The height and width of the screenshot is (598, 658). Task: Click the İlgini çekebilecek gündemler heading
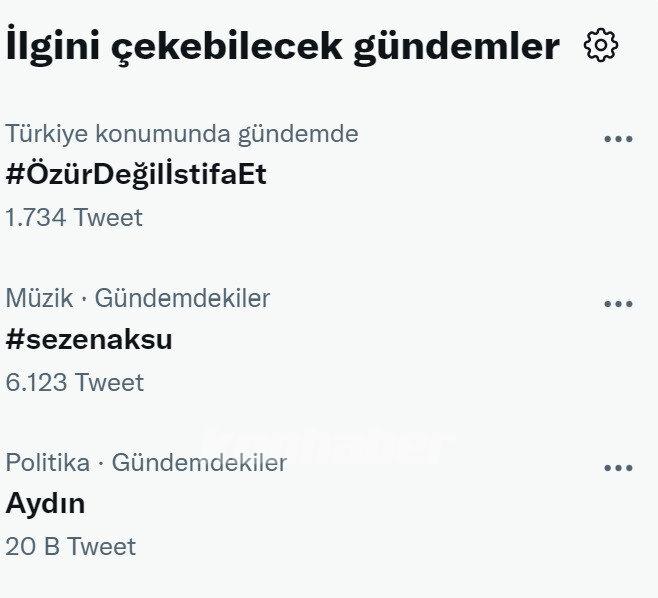click(283, 46)
